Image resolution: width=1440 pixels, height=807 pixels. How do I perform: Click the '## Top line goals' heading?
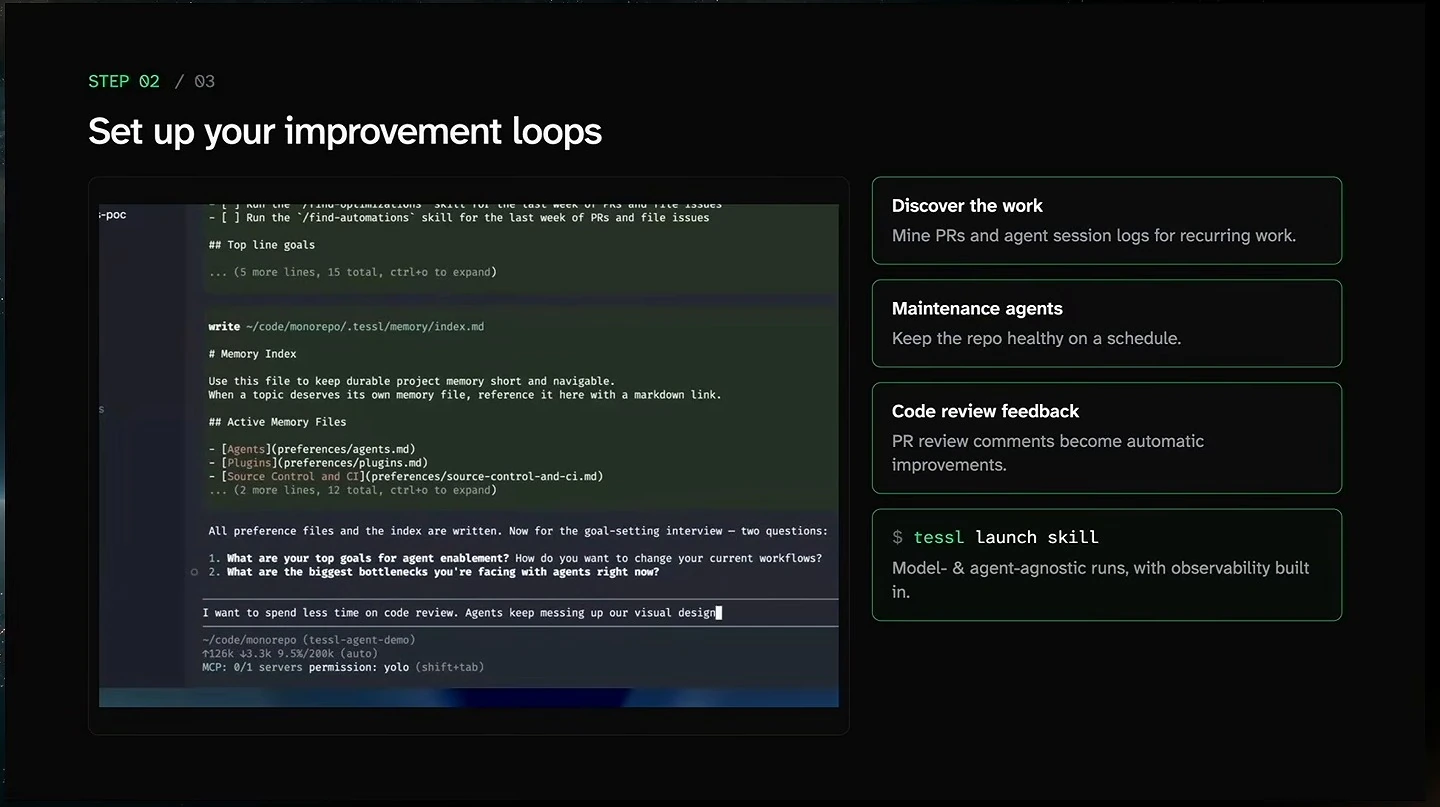coord(261,245)
